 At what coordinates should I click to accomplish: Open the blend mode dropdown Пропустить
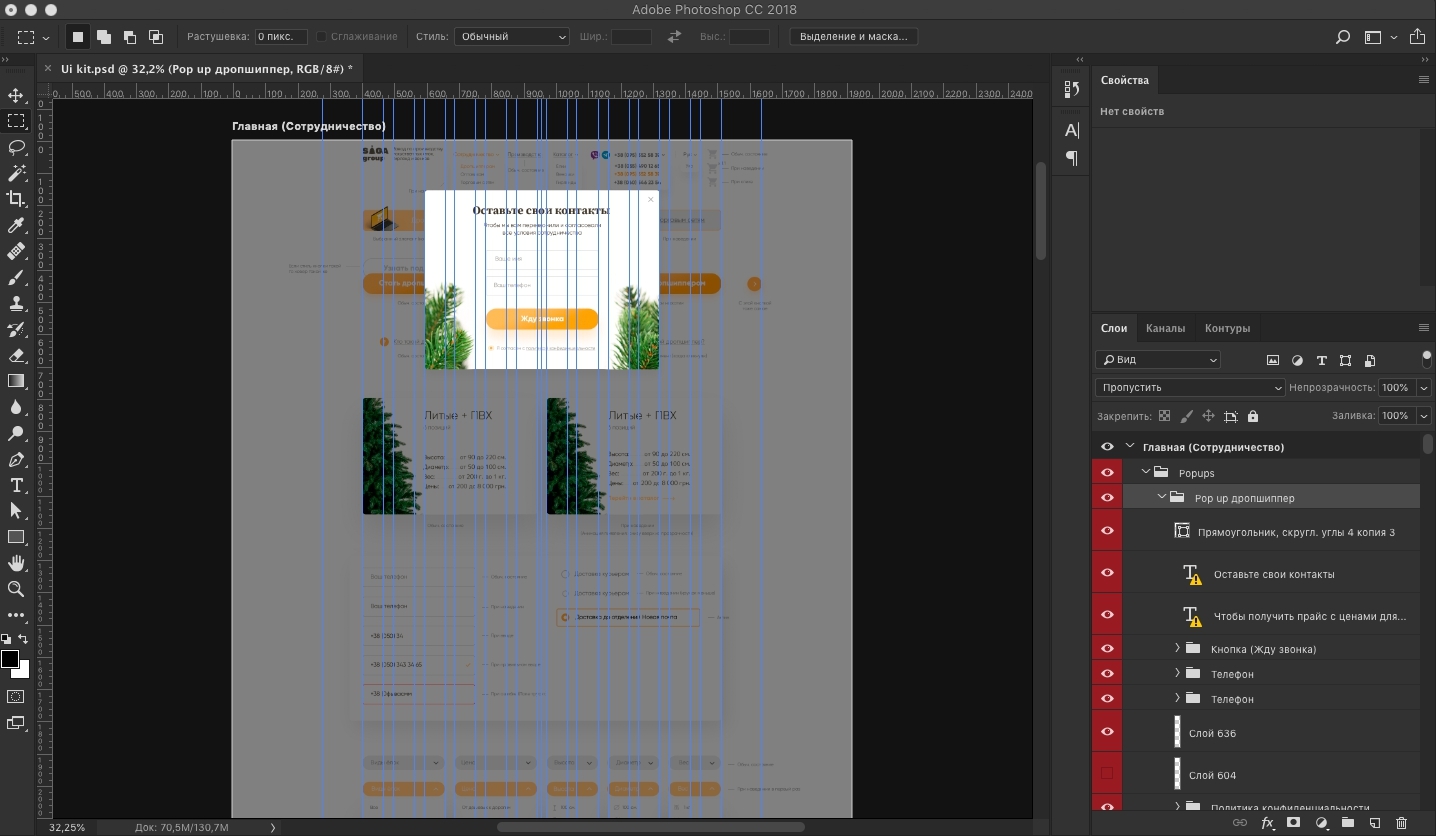click(1189, 388)
